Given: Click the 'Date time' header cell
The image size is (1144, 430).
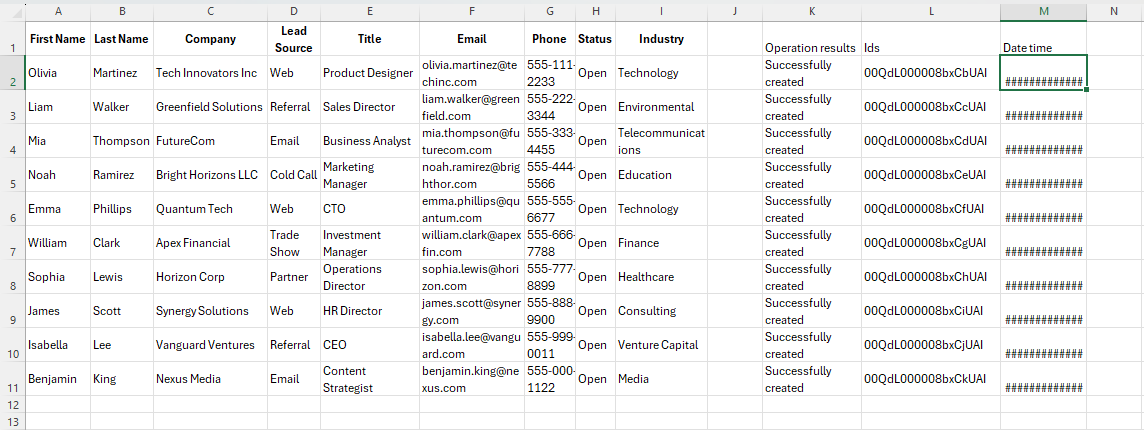Looking at the screenshot, I should pyautogui.click(x=1043, y=47).
